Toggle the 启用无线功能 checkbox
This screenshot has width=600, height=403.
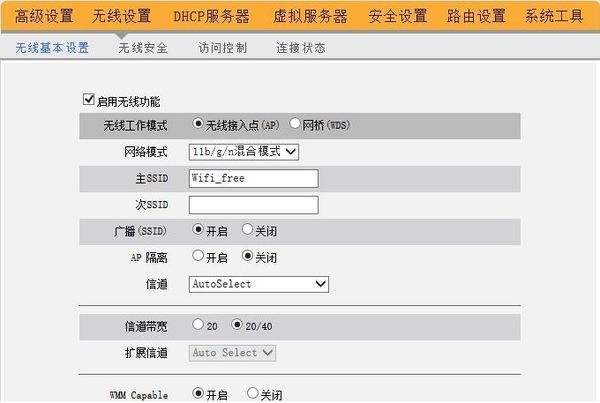88,100
